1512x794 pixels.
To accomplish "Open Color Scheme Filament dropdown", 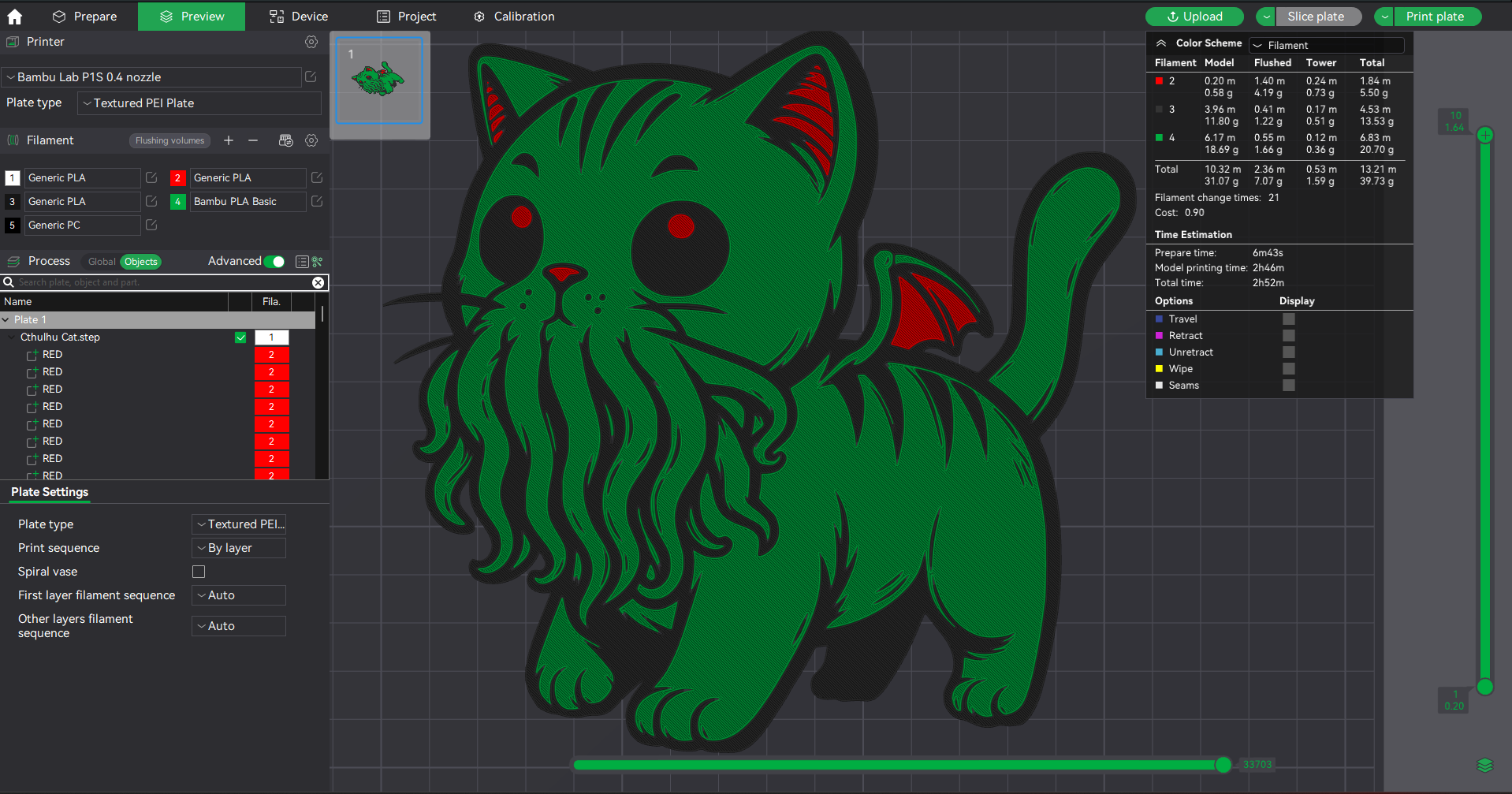I will click(1327, 46).
